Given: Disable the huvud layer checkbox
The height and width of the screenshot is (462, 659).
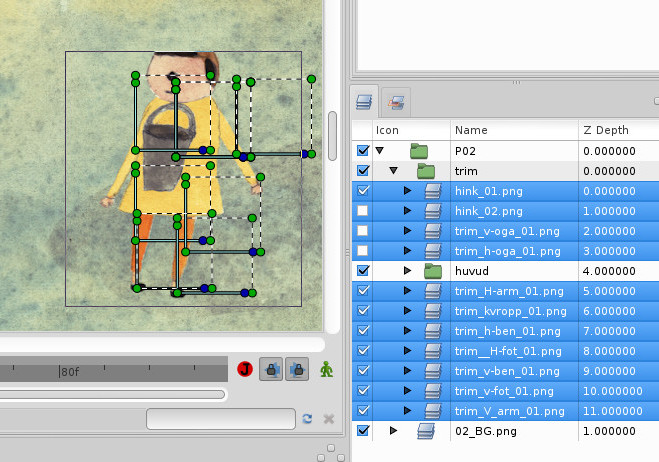Looking at the screenshot, I should click(x=363, y=271).
